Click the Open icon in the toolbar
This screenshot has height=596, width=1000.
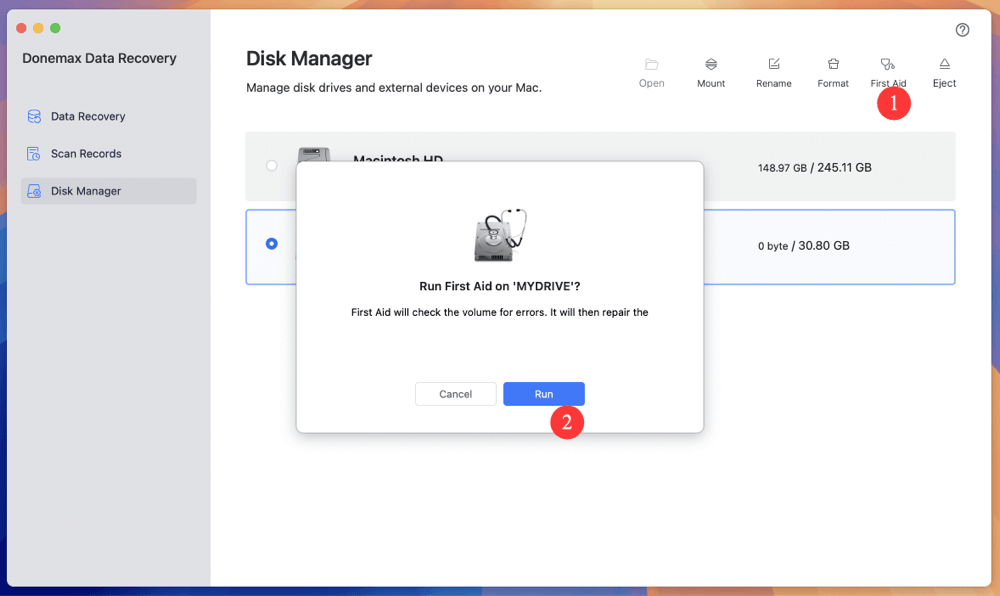(x=651, y=70)
